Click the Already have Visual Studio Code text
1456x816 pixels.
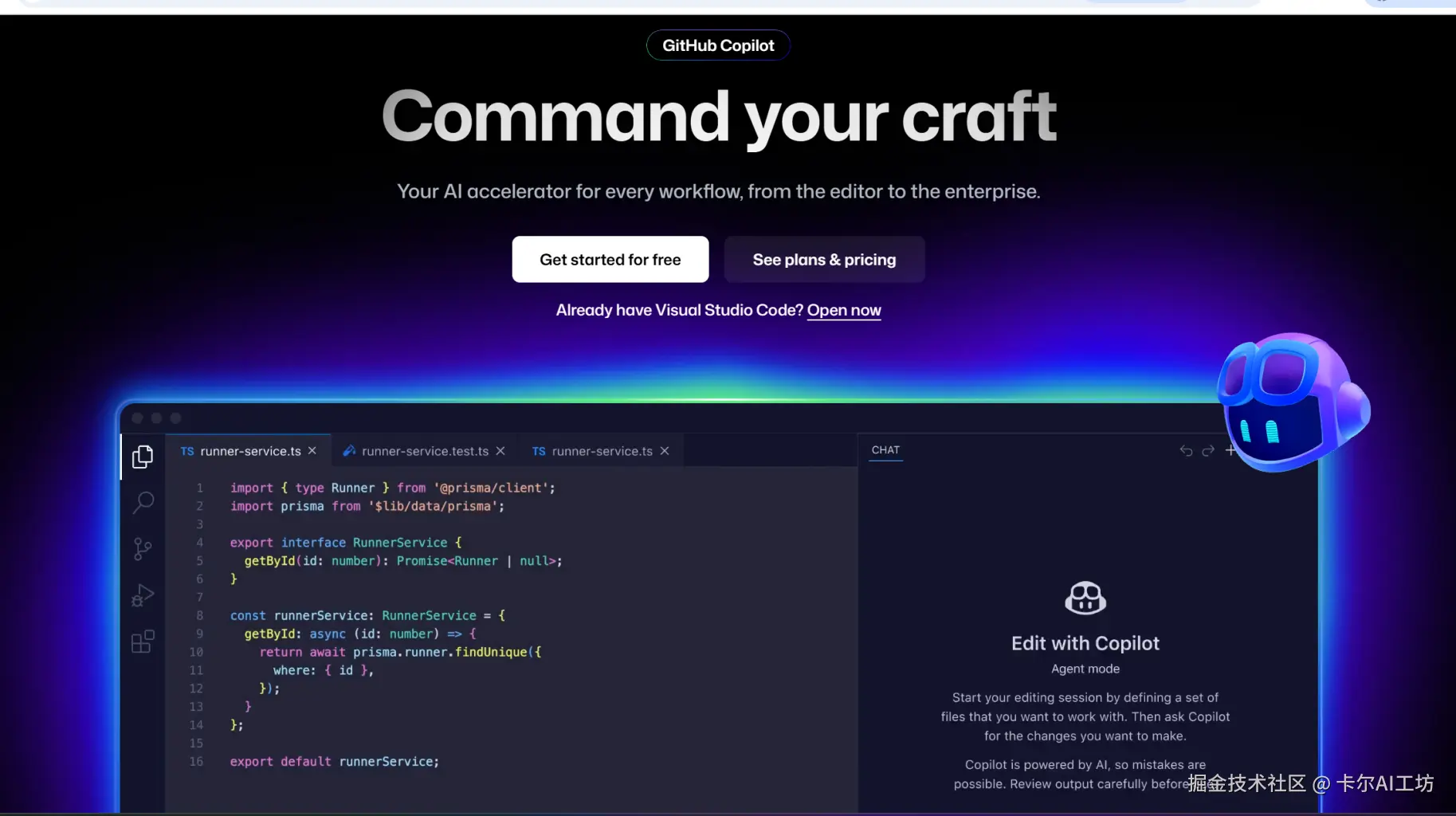pos(680,310)
